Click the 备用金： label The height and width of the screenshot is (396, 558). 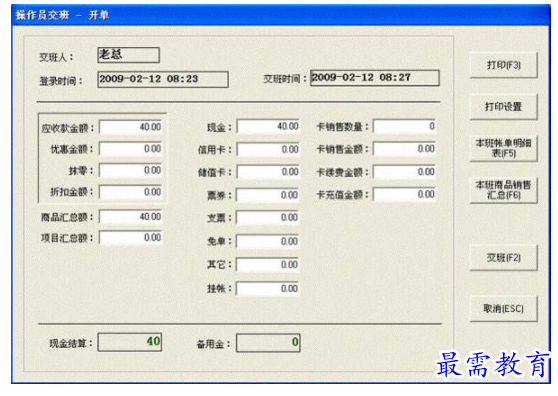[213, 344]
